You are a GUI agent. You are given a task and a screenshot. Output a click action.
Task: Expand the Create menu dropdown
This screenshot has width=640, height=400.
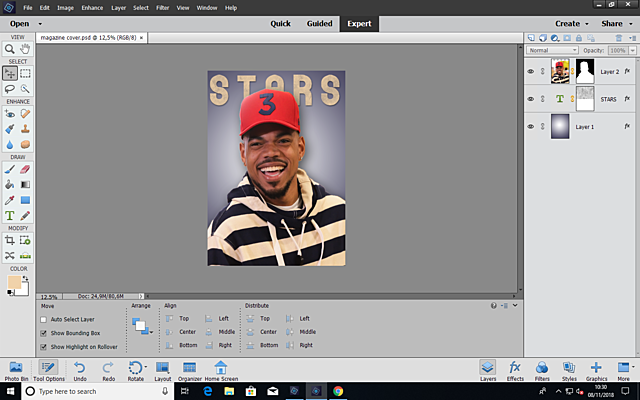587,24
